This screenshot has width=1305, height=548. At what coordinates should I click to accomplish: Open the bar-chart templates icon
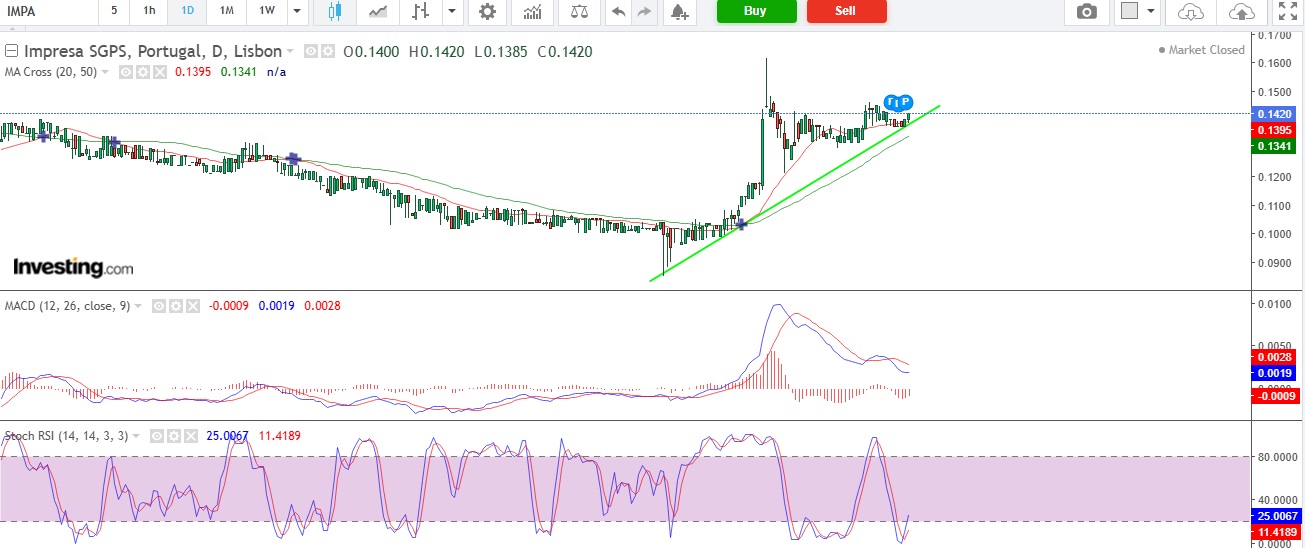pos(533,12)
